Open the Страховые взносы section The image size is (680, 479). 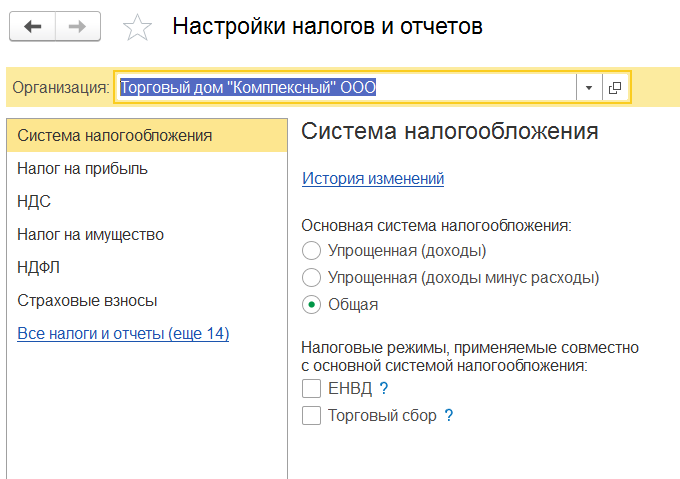[87, 300]
